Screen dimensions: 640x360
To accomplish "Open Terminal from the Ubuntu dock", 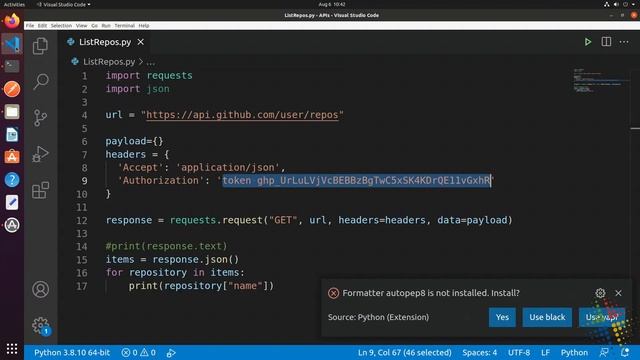I will [x=12, y=66].
